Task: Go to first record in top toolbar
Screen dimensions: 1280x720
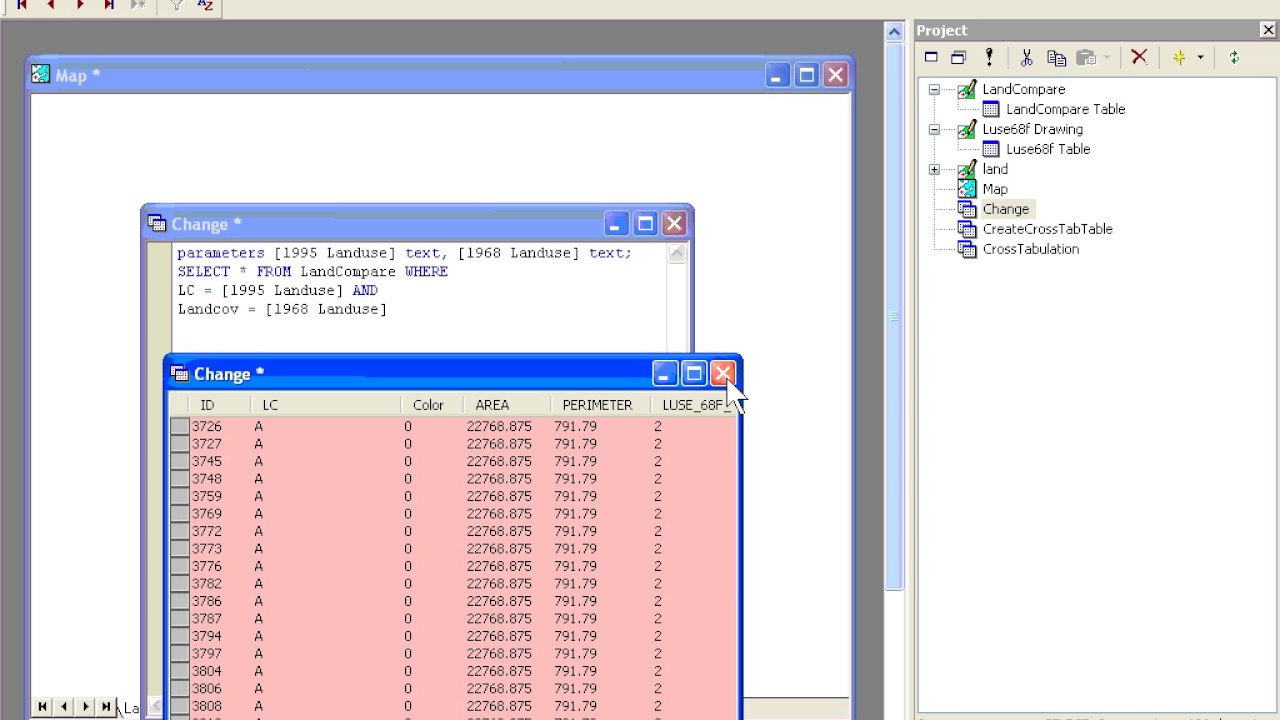Action: click(x=22, y=5)
